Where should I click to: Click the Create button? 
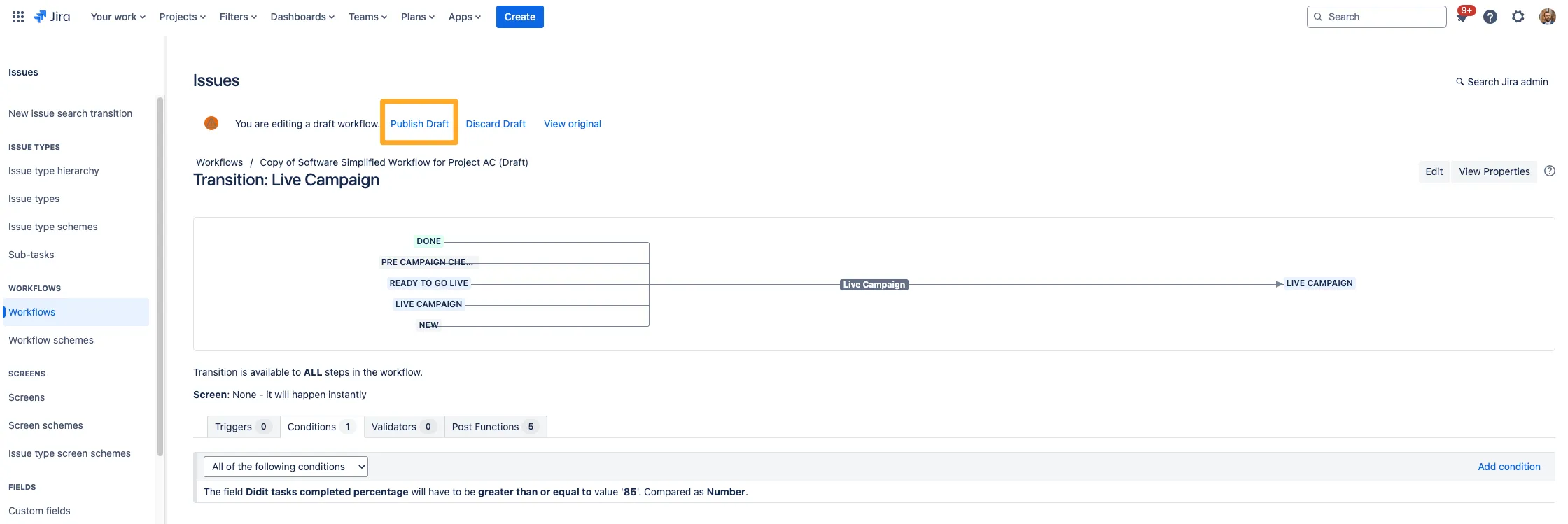point(519,17)
